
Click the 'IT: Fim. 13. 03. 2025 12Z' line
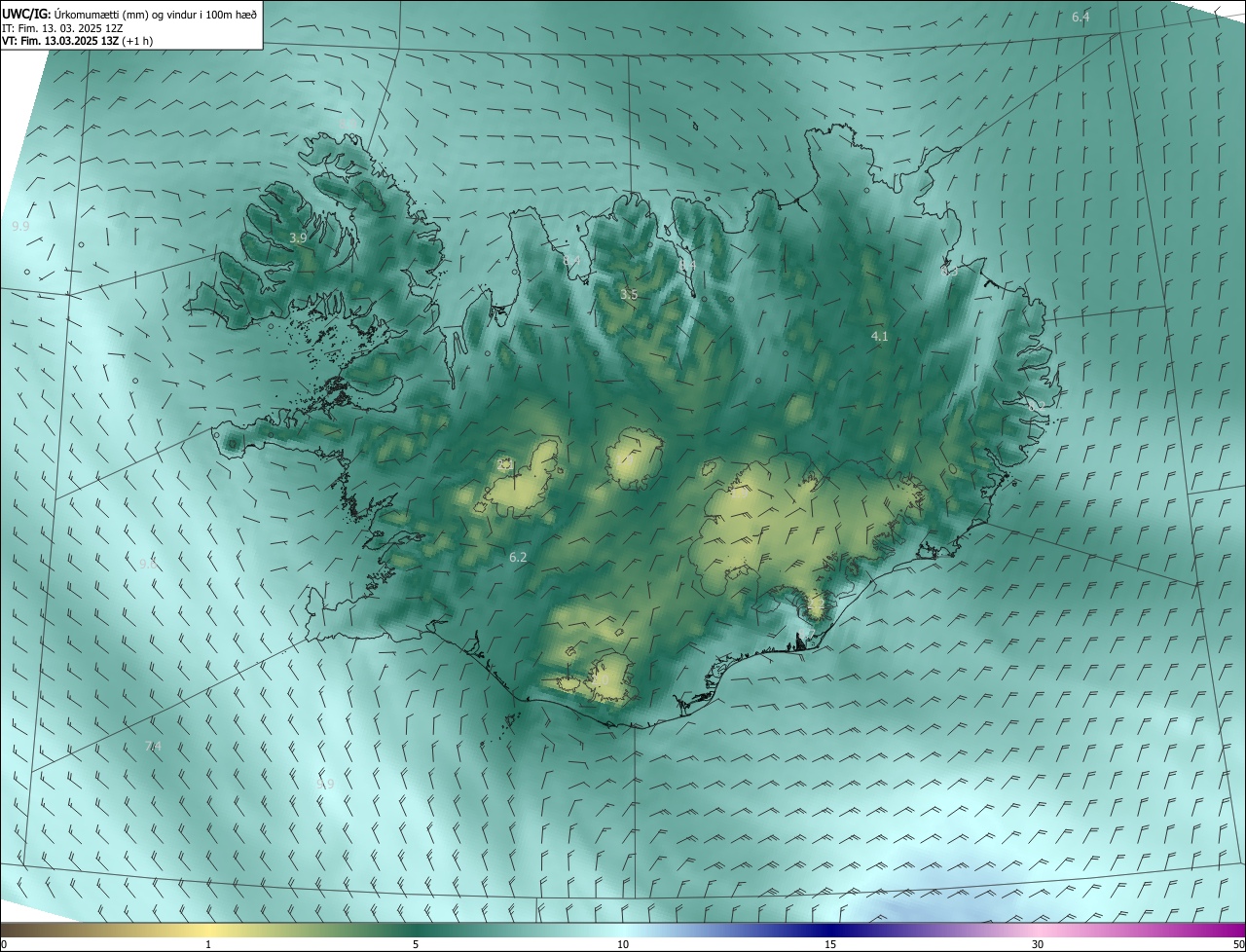click(61, 27)
